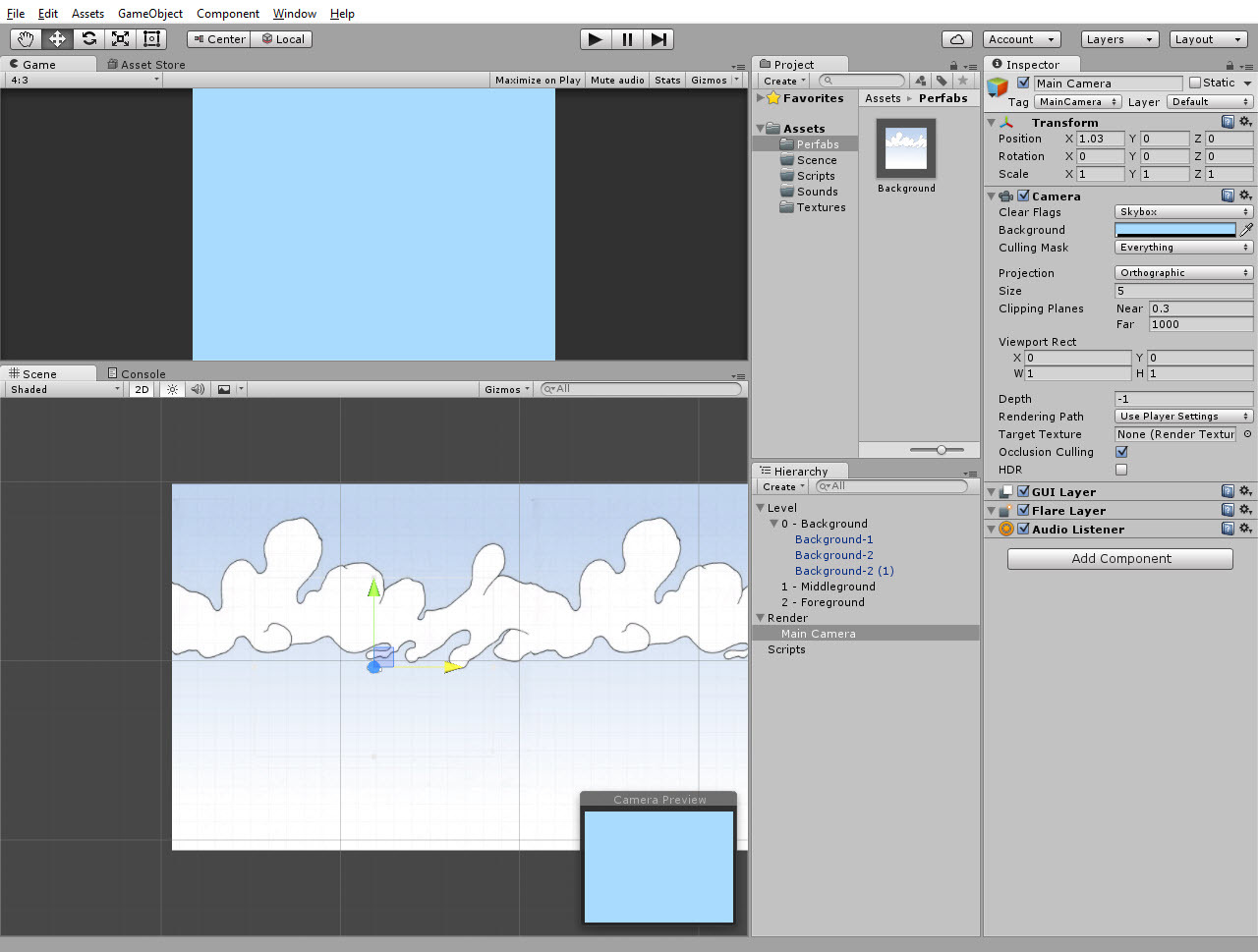The height and width of the screenshot is (952, 1258).
Task: Select the Scale tool
Action: (120, 39)
